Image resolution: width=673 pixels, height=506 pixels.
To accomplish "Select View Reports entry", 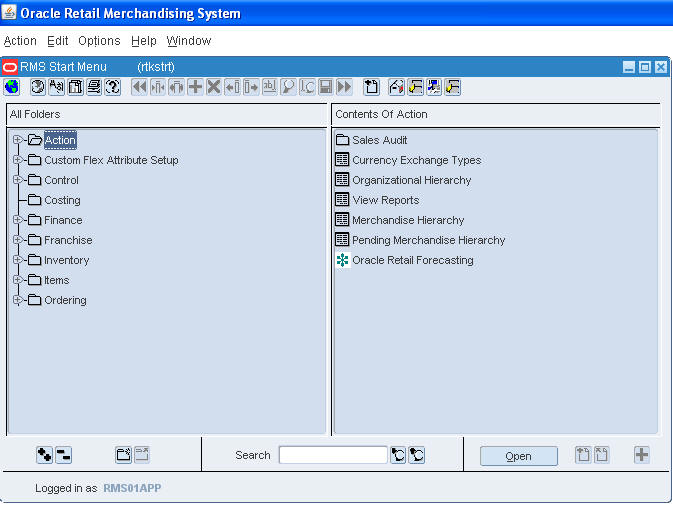I will click(385, 200).
